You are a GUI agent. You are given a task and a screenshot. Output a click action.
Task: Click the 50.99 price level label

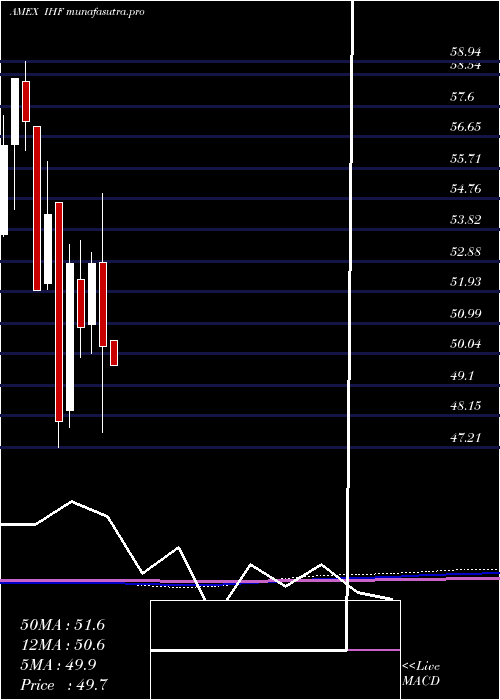coord(465,313)
